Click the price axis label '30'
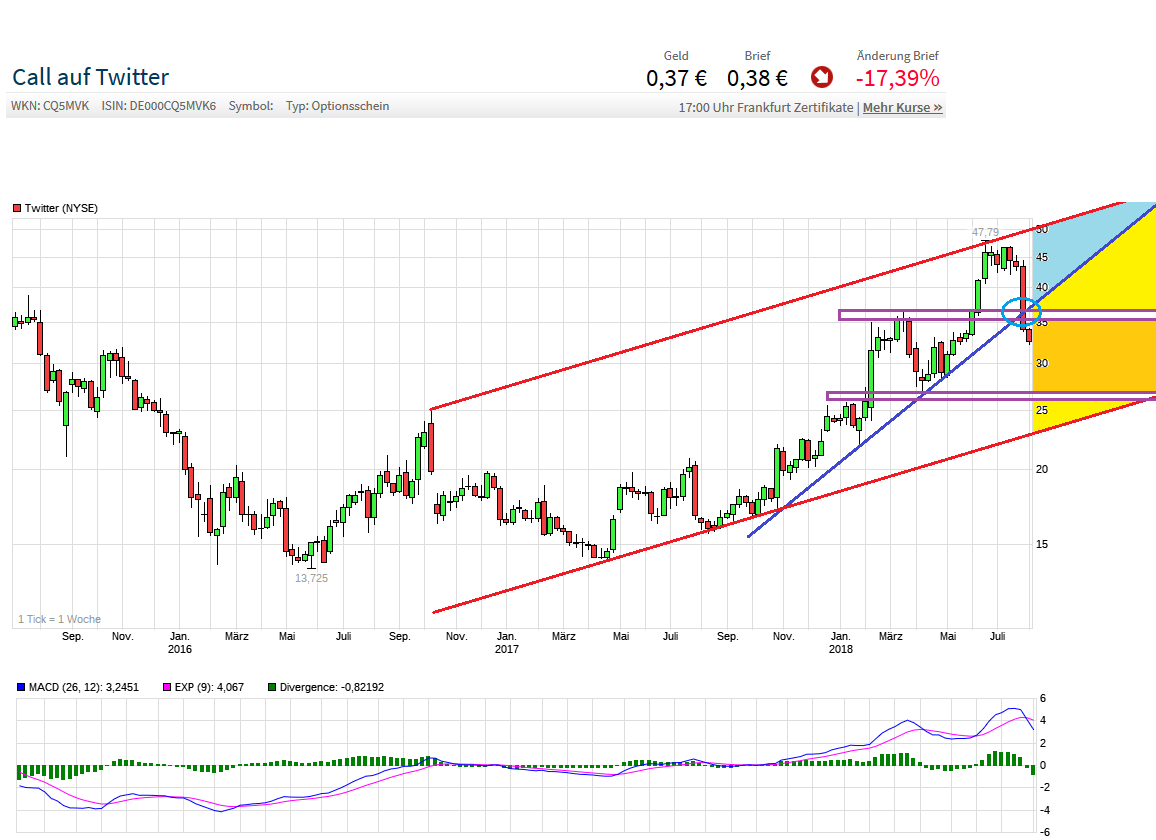The width and height of the screenshot is (1156, 840). (x=1042, y=363)
